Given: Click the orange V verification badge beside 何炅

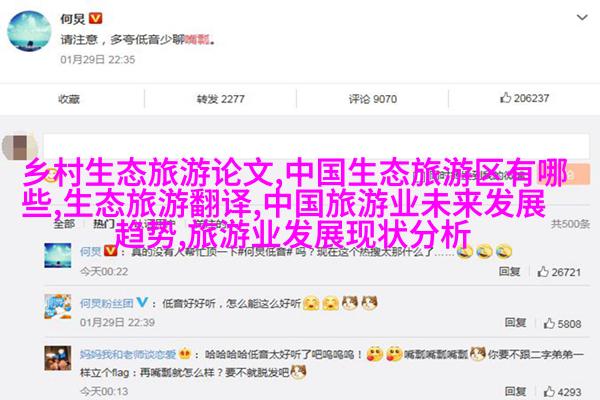Looking at the screenshot, I should tap(95, 18).
